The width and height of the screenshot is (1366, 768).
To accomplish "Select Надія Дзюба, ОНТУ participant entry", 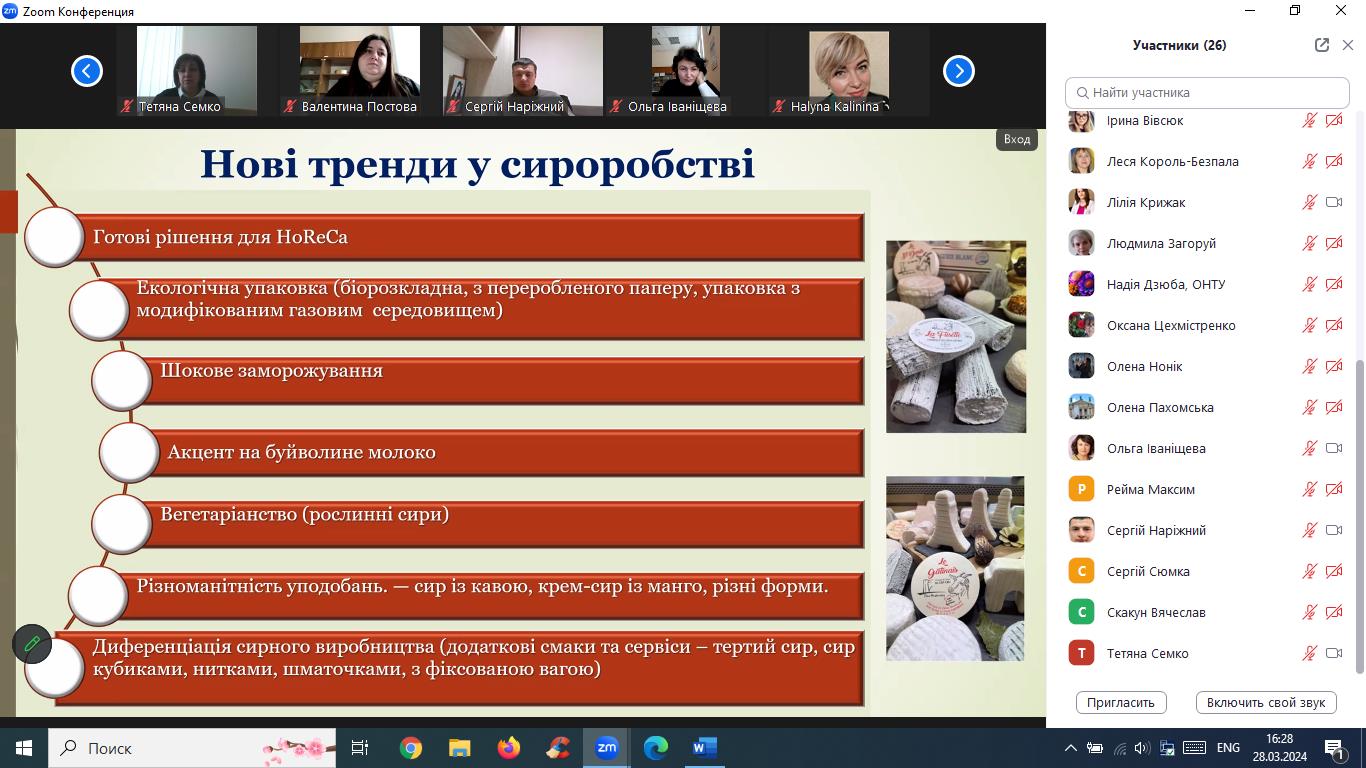I will coord(1165,284).
